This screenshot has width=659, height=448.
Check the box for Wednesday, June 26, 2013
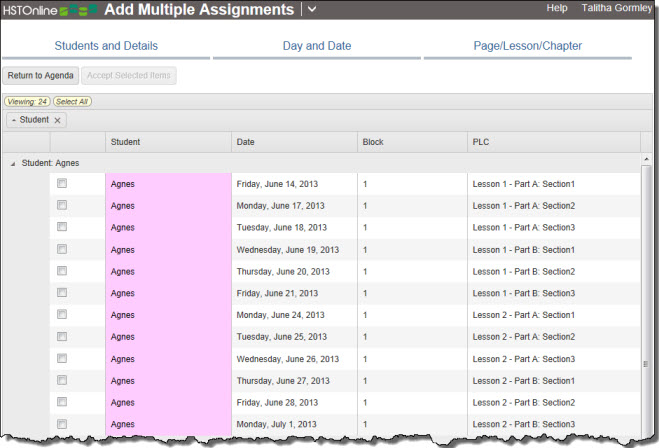[62, 358]
